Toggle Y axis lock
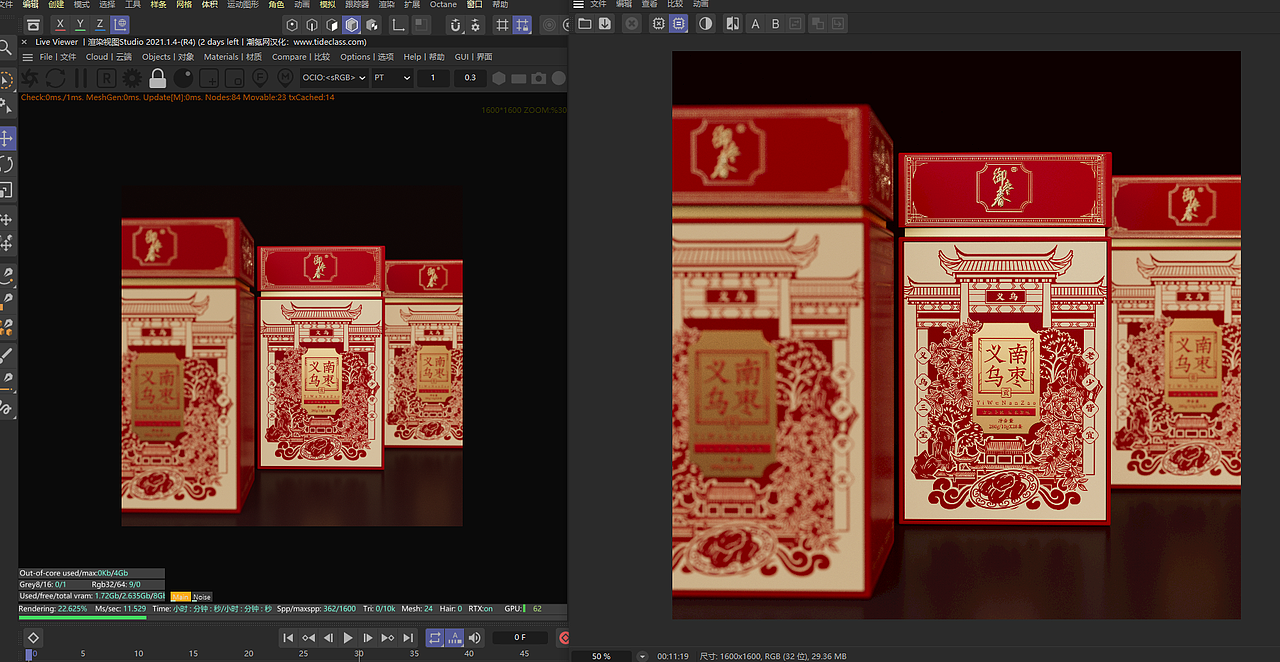The width and height of the screenshot is (1280, 662). (80, 24)
